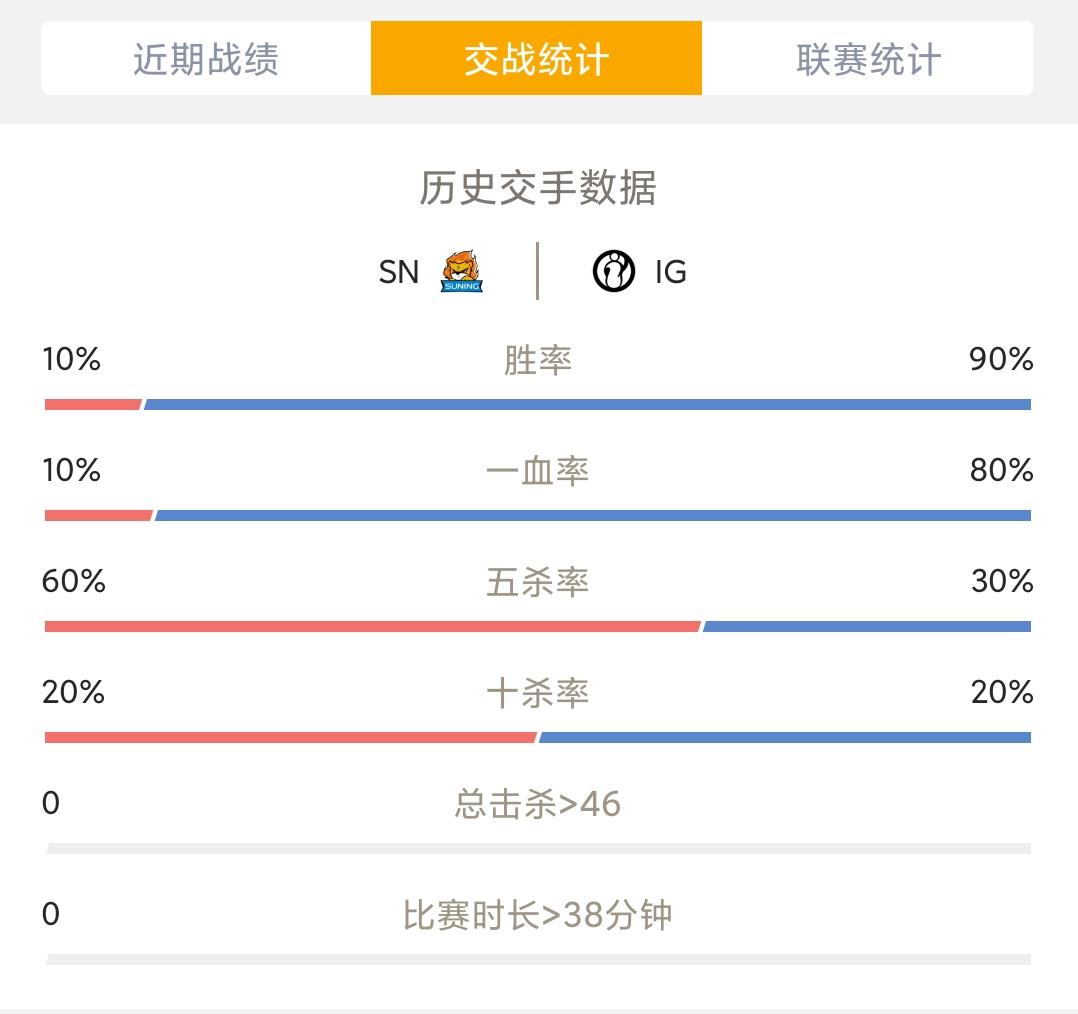Click the red 五杀率 bar segment
Viewport: 1078px width, 1014px height.
[373, 626]
